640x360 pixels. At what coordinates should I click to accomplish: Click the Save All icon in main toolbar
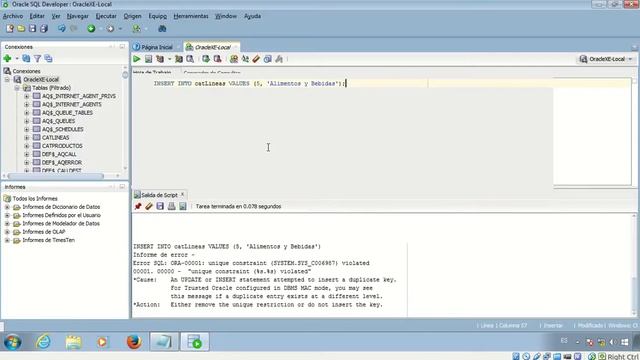(x=44, y=29)
